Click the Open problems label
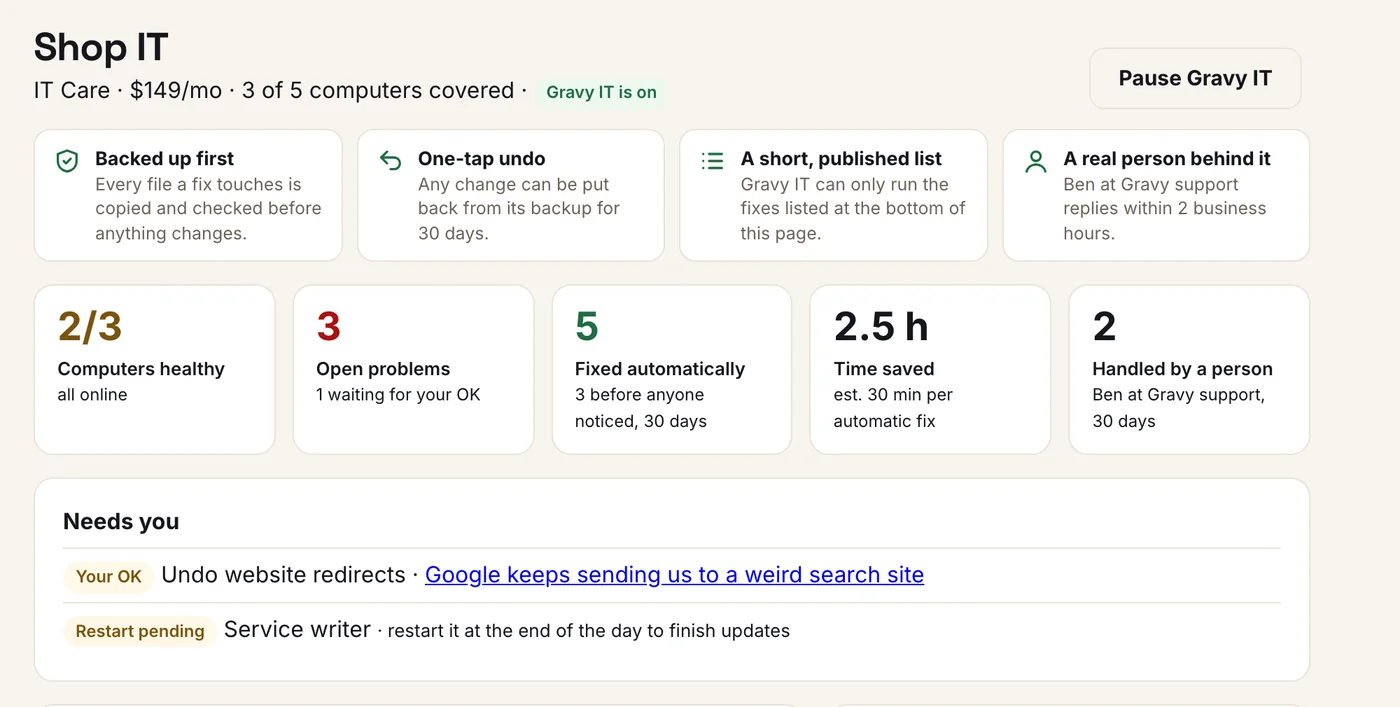 point(383,369)
